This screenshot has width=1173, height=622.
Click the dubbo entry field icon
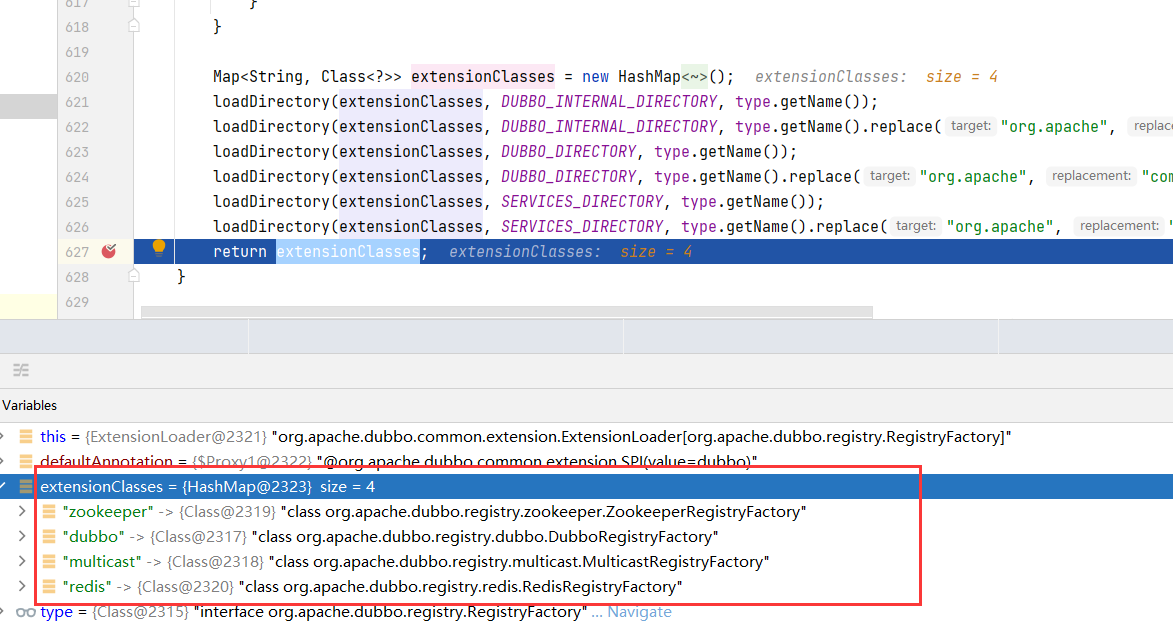click(49, 536)
